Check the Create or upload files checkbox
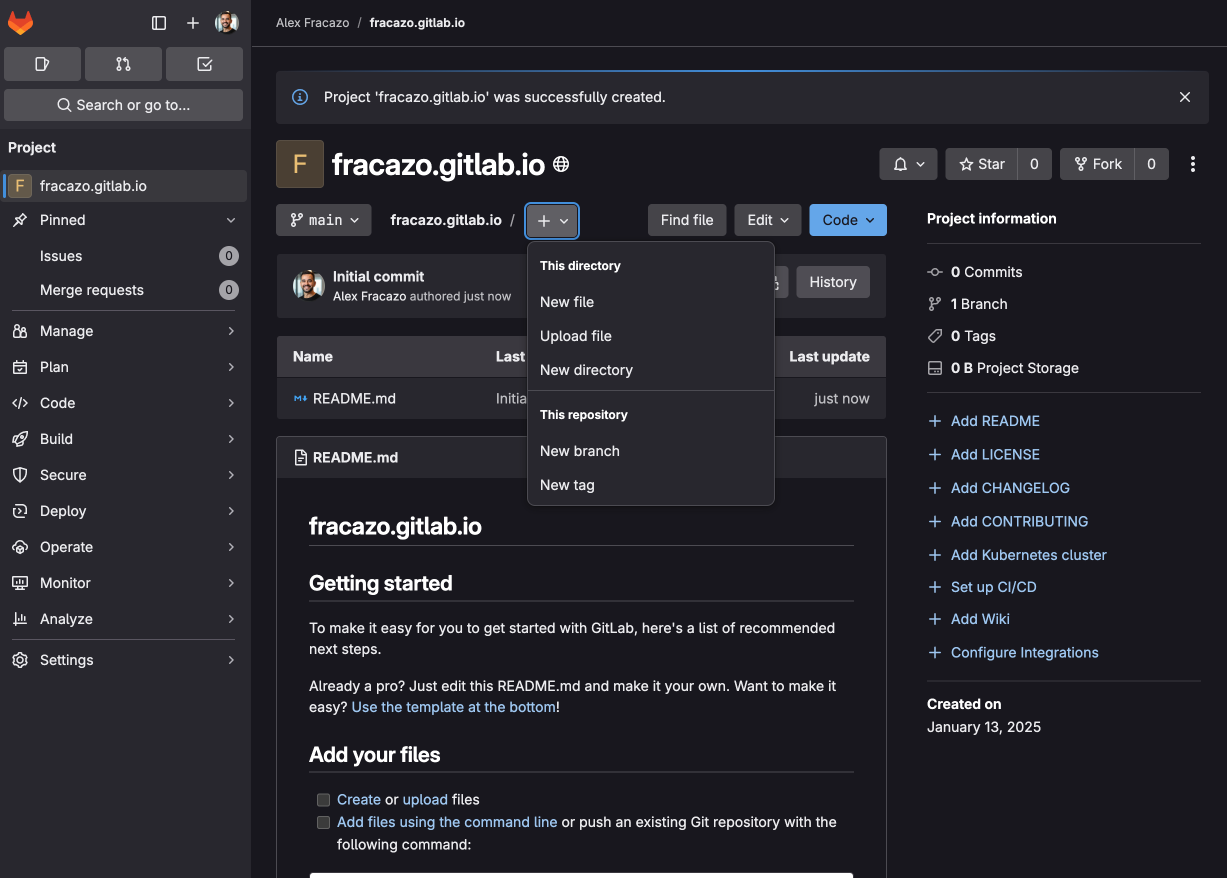The height and width of the screenshot is (878, 1227). pyautogui.click(x=323, y=800)
